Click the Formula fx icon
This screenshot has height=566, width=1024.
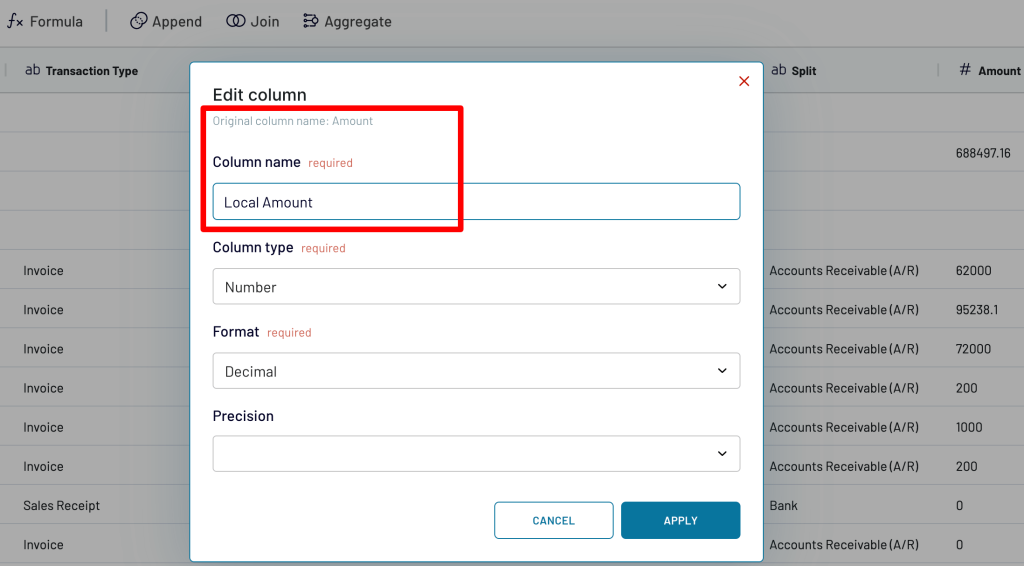coord(16,21)
